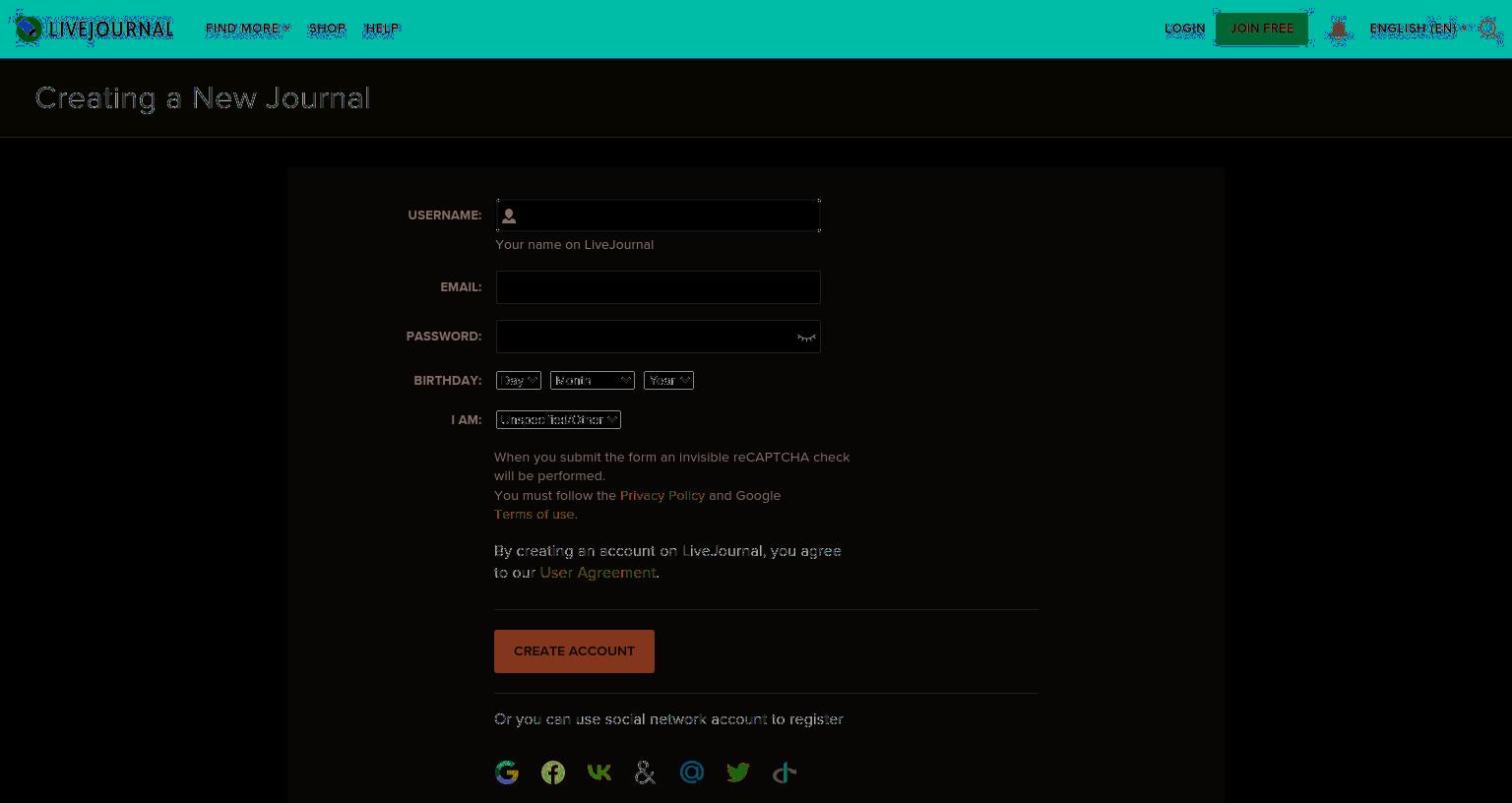This screenshot has height=803, width=1512.
Task: Click the Create Account button
Action: click(x=574, y=651)
